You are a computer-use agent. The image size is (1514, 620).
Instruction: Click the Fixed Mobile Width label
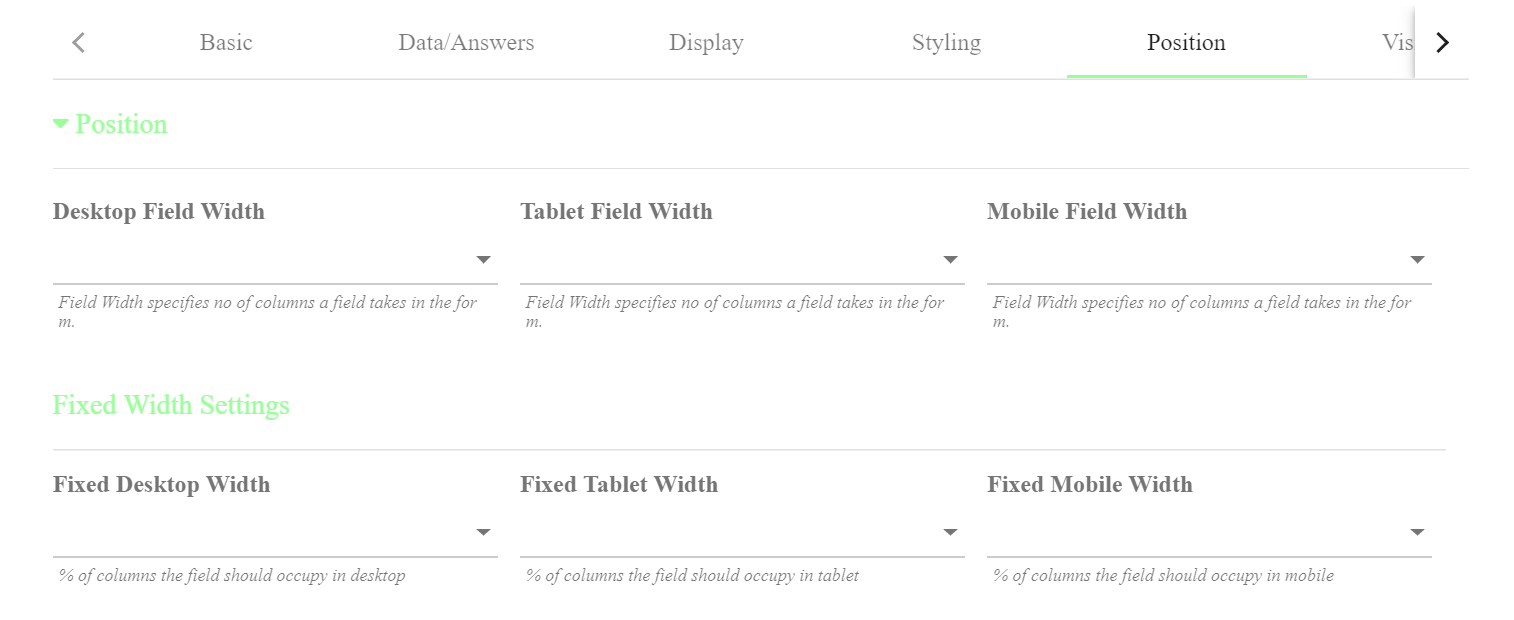click(1090, 485)
